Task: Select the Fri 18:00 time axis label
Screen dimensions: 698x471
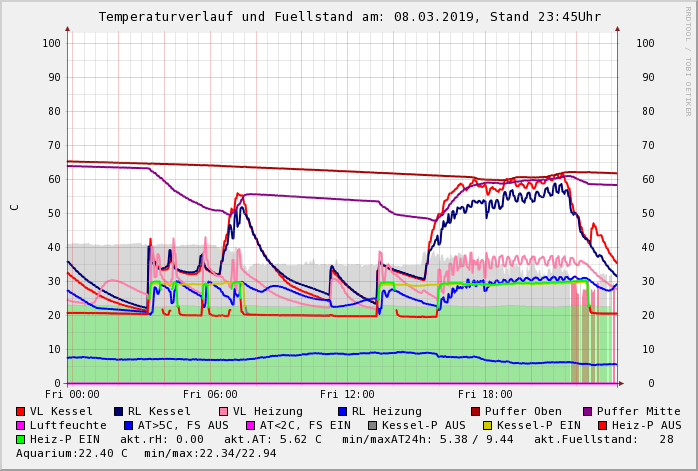Action: (485, 394)
